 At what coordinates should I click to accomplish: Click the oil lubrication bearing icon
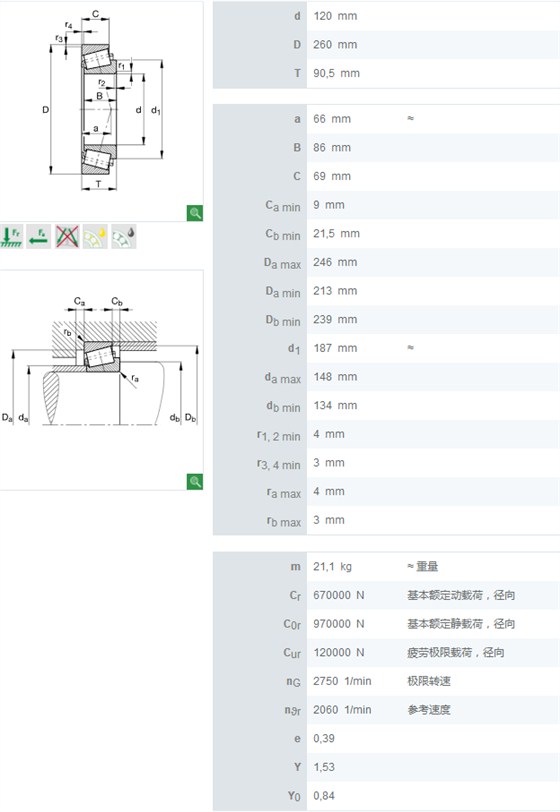(x=124, y=237)
